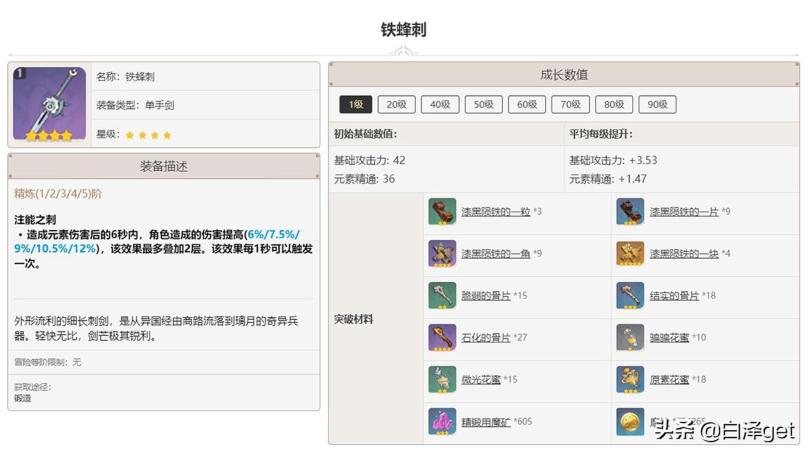Switch to the 50级 level tab
The height and width of the screenshot is (454, 808).
[484, 104]
